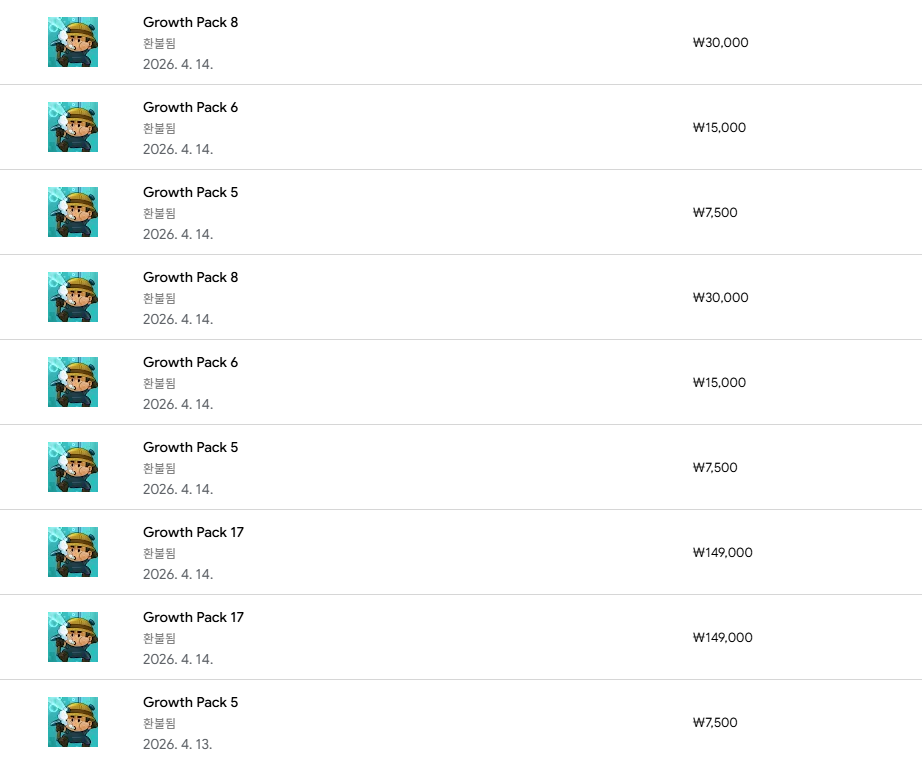Screen dimensions: 922x762
Task: Open the game icon of the first Growth Pack 5
Action: click(x=73, y=212)
